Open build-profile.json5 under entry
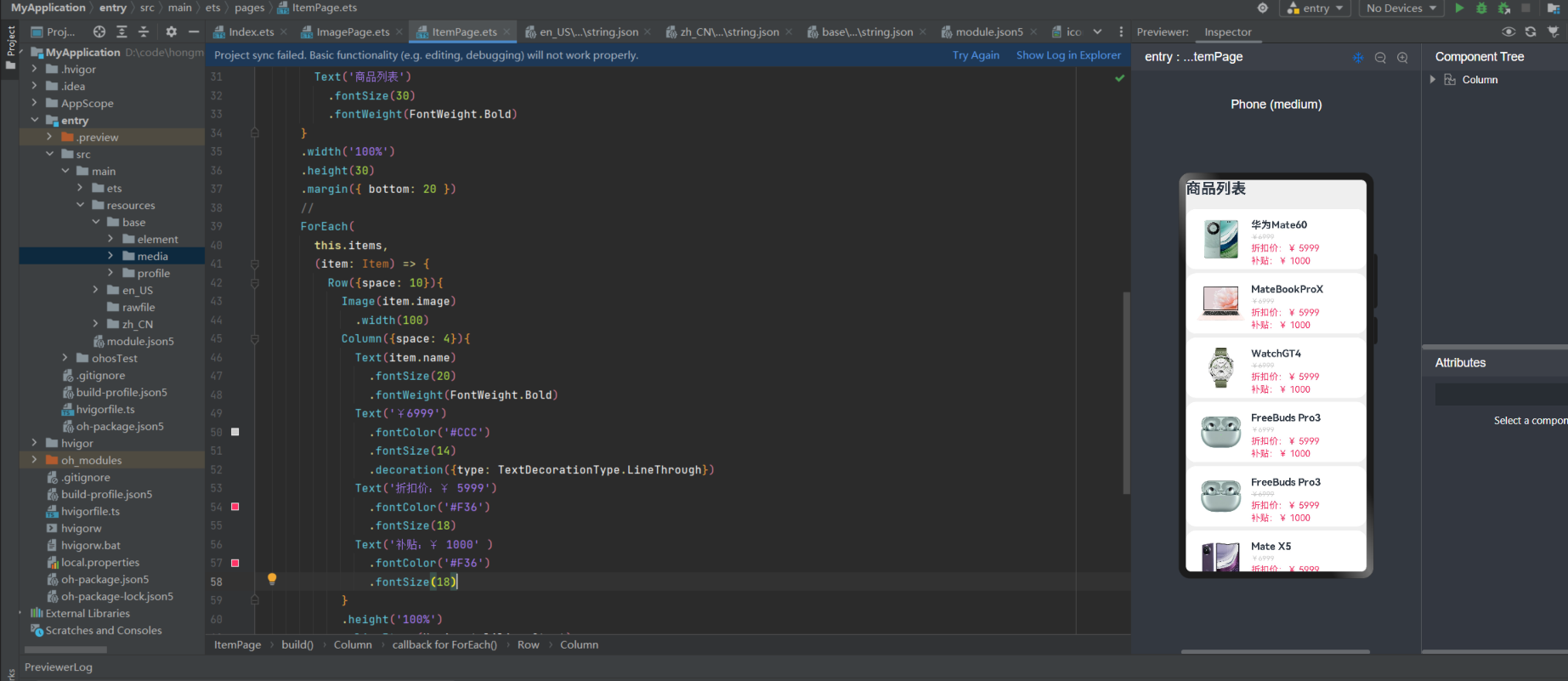This screenshot has width=1568, height=681. (x=122, y=392)
